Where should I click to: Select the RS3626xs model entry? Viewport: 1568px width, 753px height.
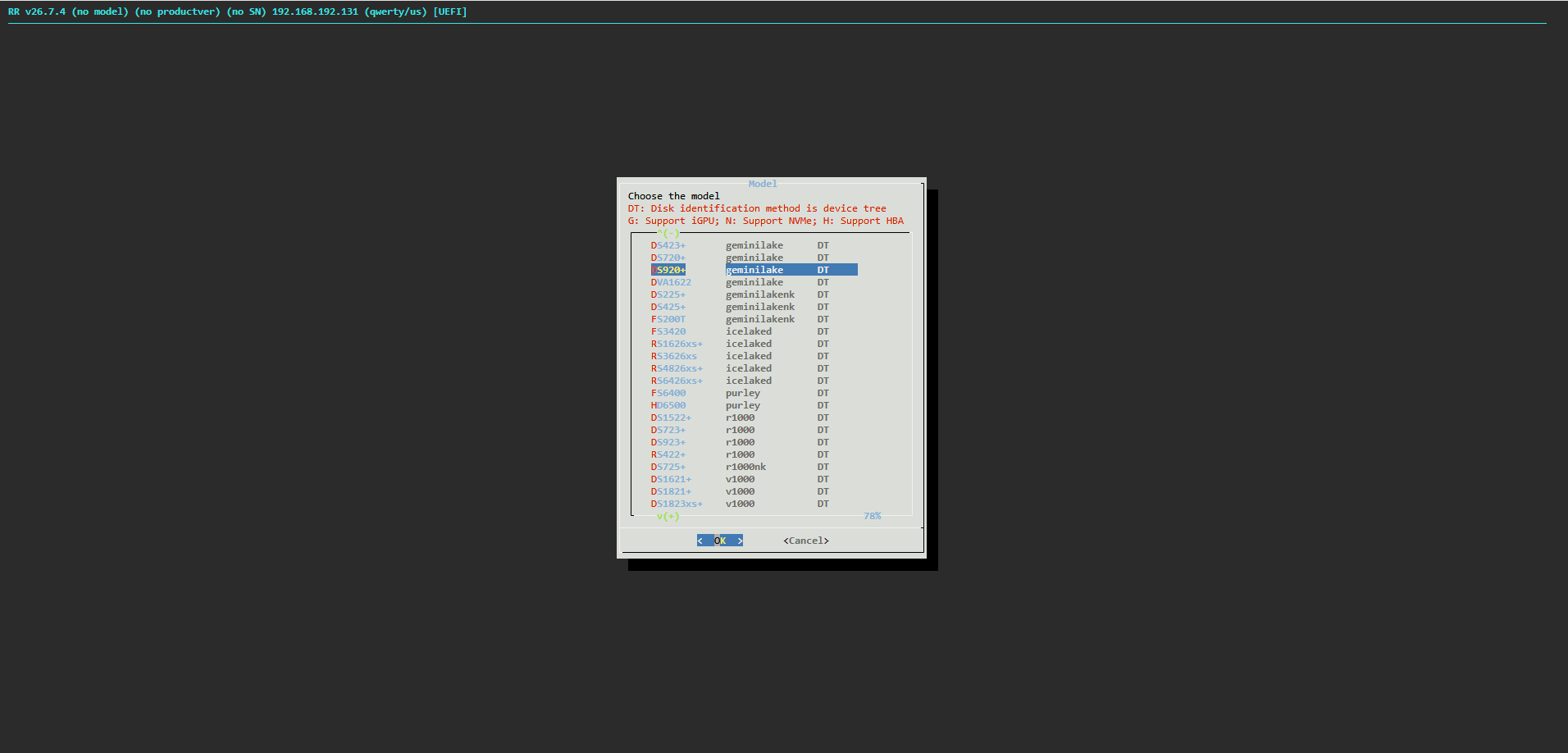[754, 356]
